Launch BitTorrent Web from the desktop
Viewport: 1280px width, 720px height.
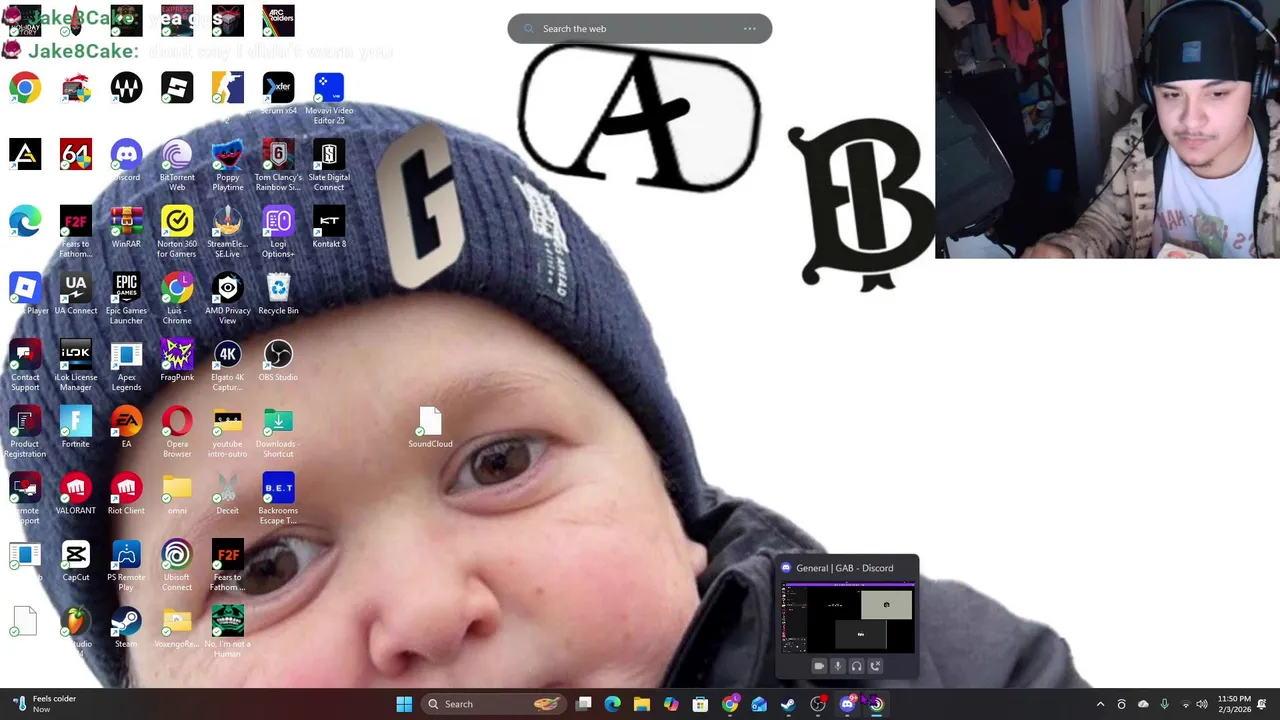pyautogui.click(x=177, y=165)
